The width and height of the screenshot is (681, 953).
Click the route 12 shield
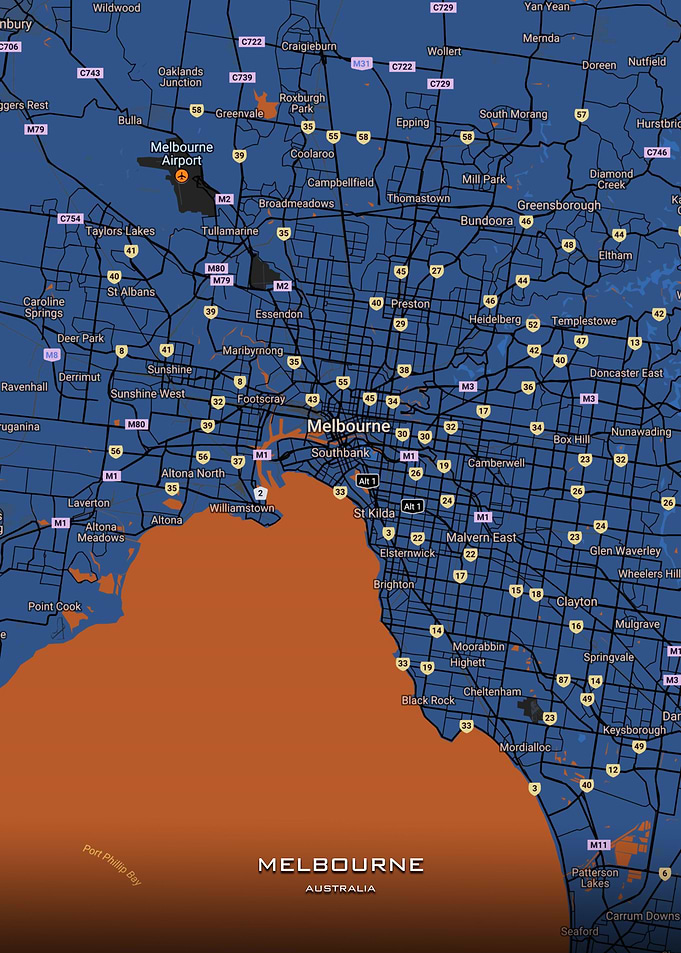tap(613, 770)
